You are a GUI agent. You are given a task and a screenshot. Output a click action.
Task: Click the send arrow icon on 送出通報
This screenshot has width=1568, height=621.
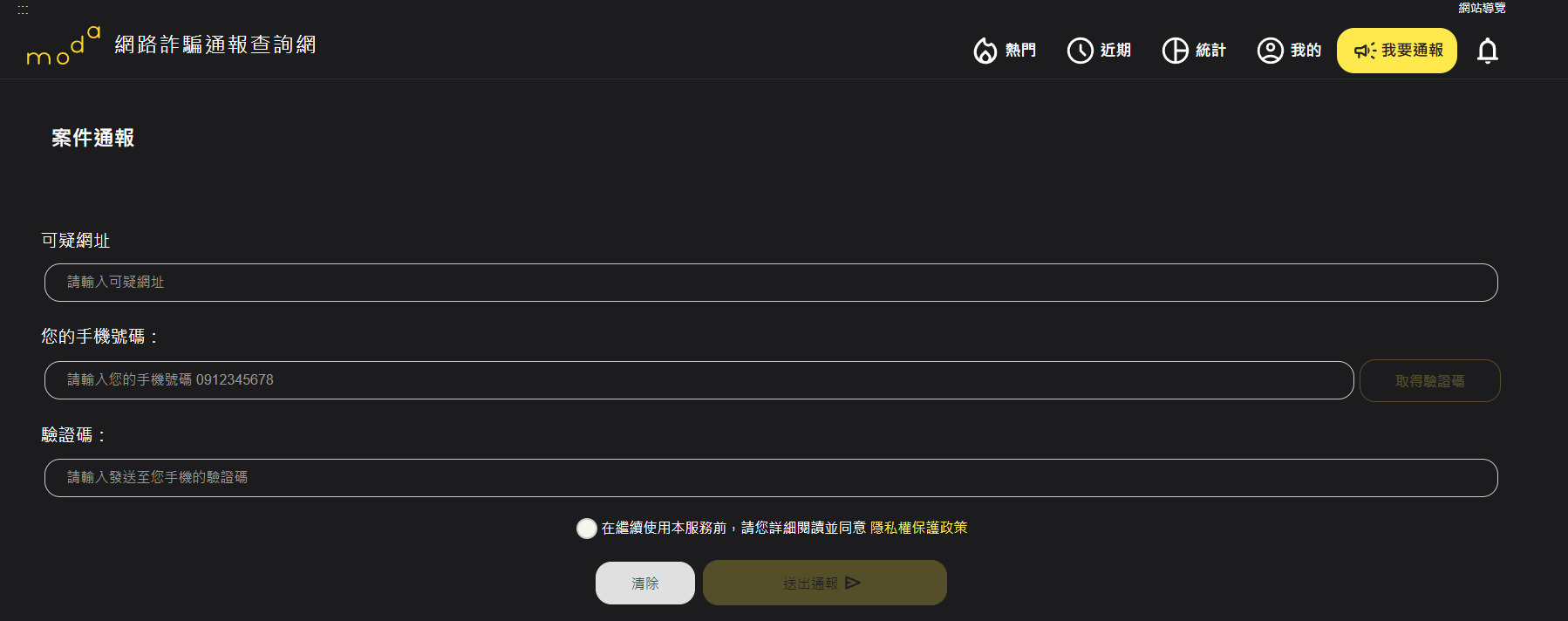pyautogui.click(x=853, y=583)
